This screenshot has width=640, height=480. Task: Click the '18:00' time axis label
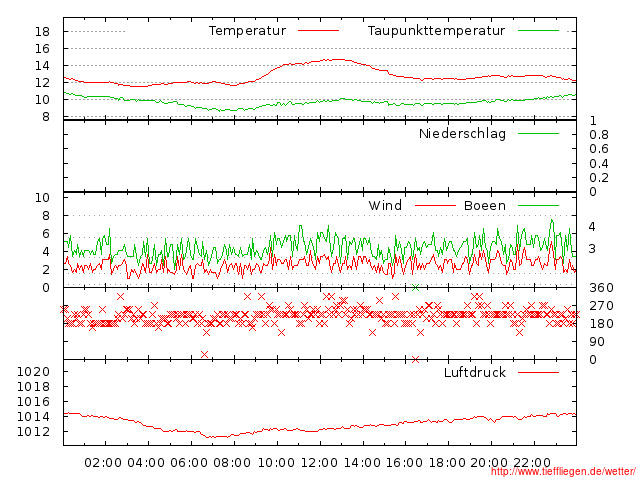[x=447, y=463]
